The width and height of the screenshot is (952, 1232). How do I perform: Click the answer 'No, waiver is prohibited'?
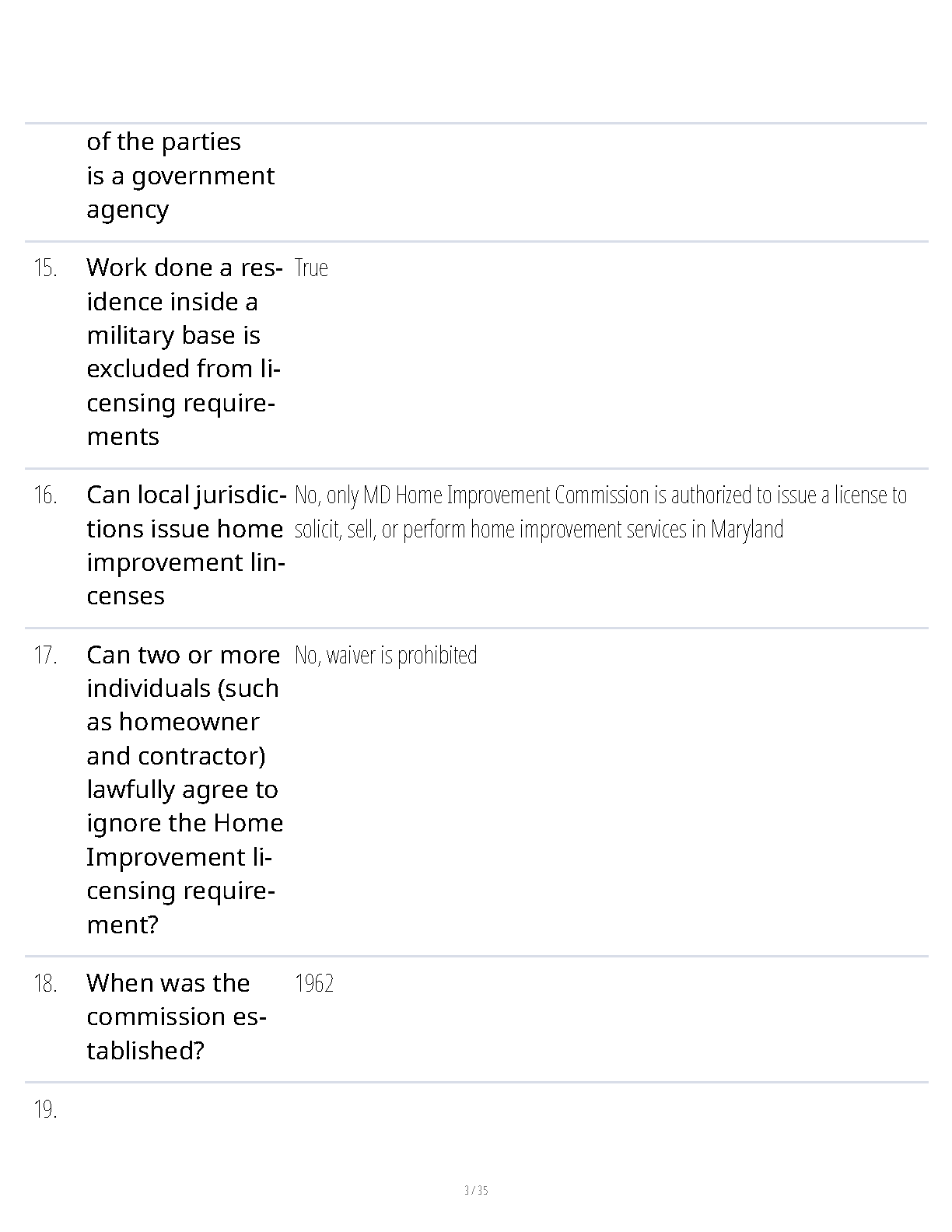[386, 655]
